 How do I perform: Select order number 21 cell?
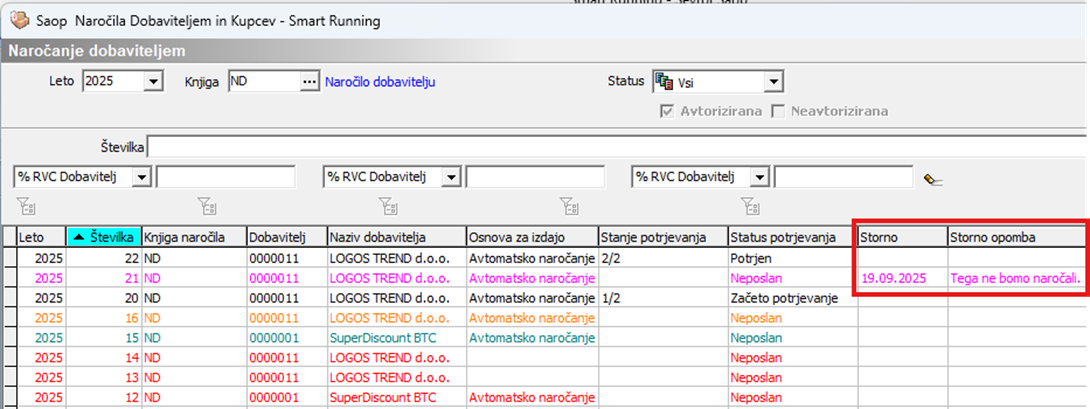pyautogui.click(x=104, y=278)
